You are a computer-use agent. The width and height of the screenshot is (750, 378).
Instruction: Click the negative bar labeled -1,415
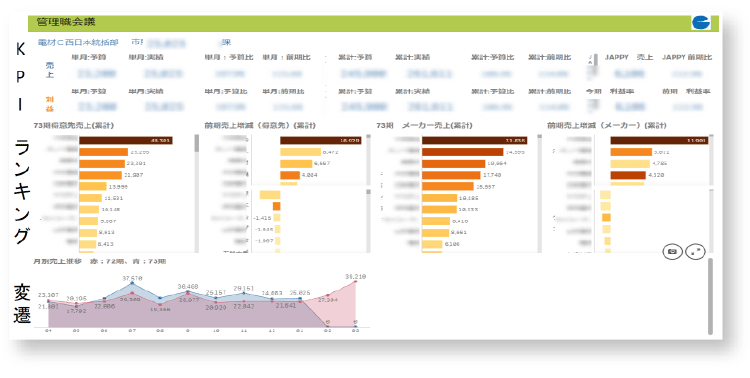(277, 218)
